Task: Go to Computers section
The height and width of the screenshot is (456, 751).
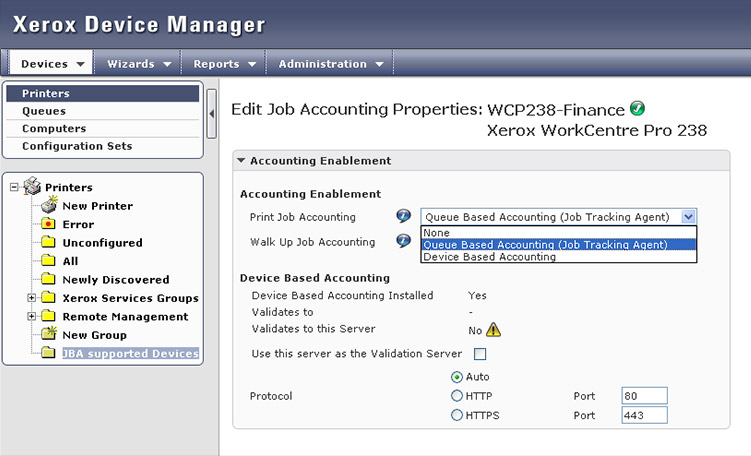Action: (102, 129)
